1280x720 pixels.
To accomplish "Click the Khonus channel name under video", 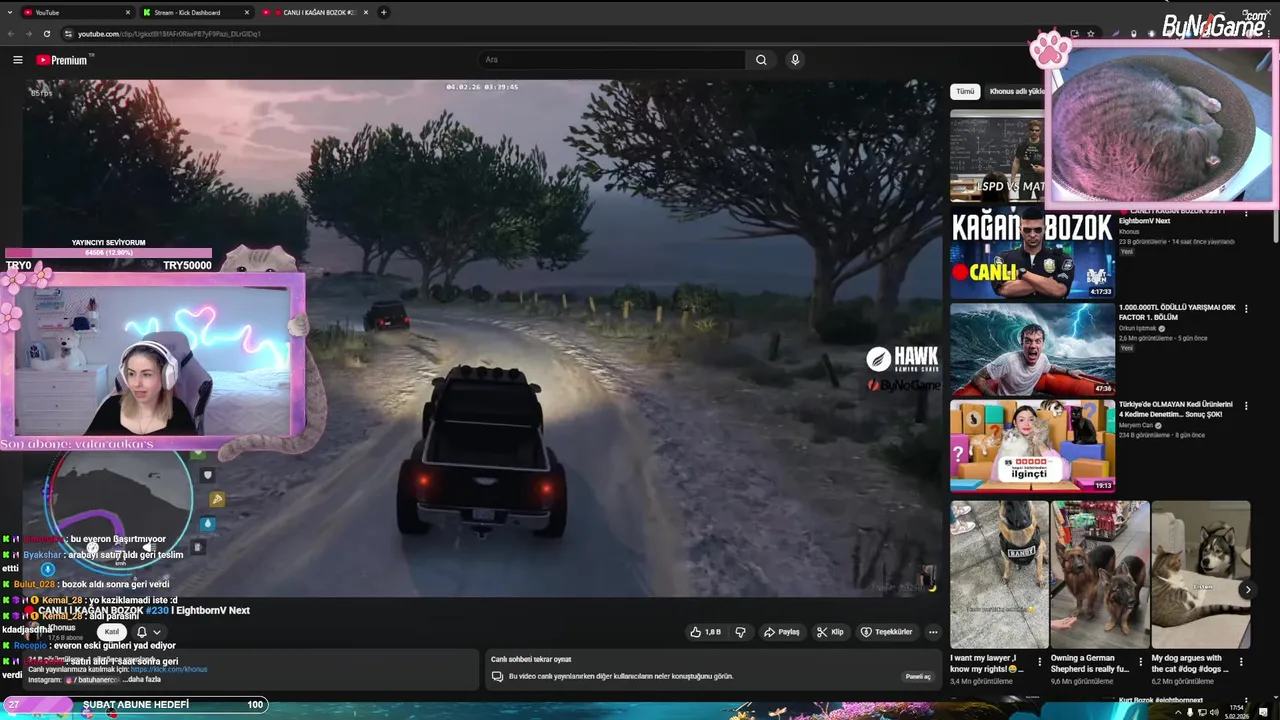I will tap(62, 627).
